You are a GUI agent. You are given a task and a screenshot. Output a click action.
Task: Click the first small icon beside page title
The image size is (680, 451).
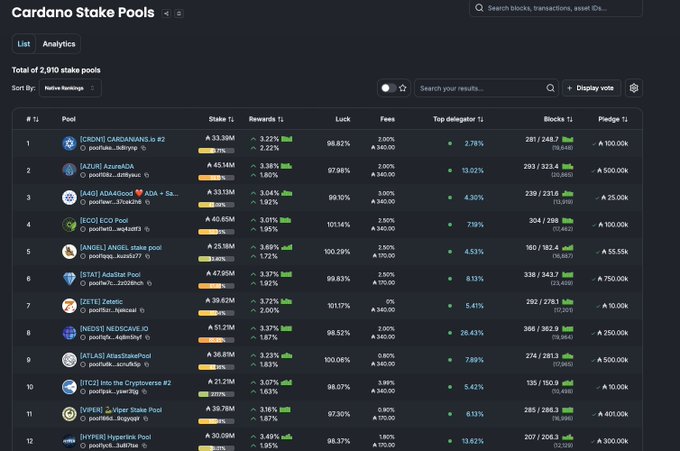pos(166,13)
